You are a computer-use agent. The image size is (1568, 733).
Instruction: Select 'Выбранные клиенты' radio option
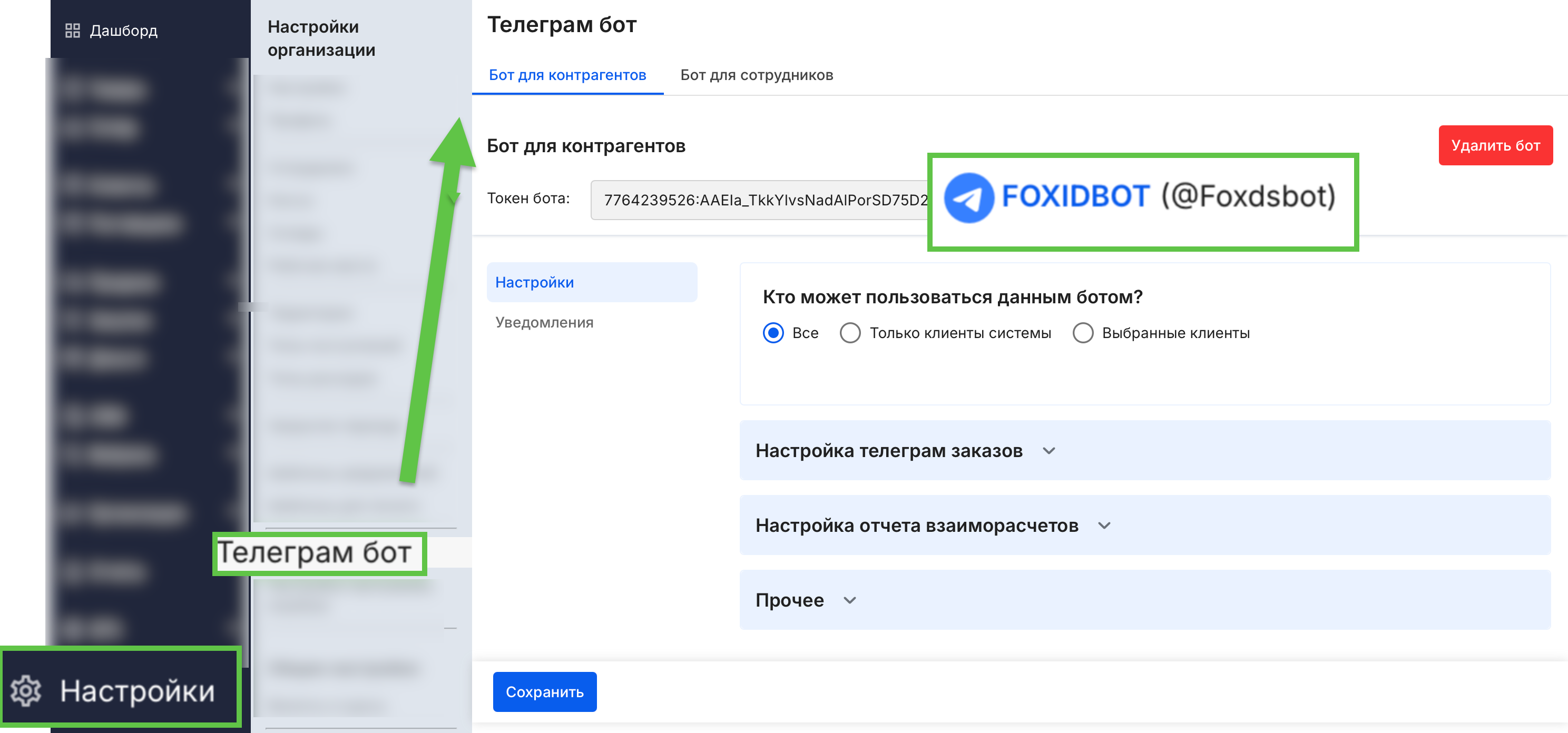1082,333
